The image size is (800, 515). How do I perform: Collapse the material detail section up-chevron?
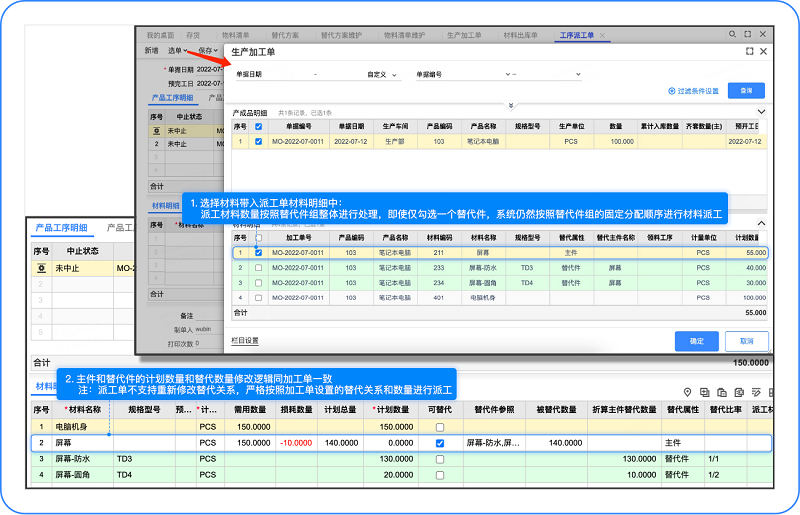click(761, 223)
